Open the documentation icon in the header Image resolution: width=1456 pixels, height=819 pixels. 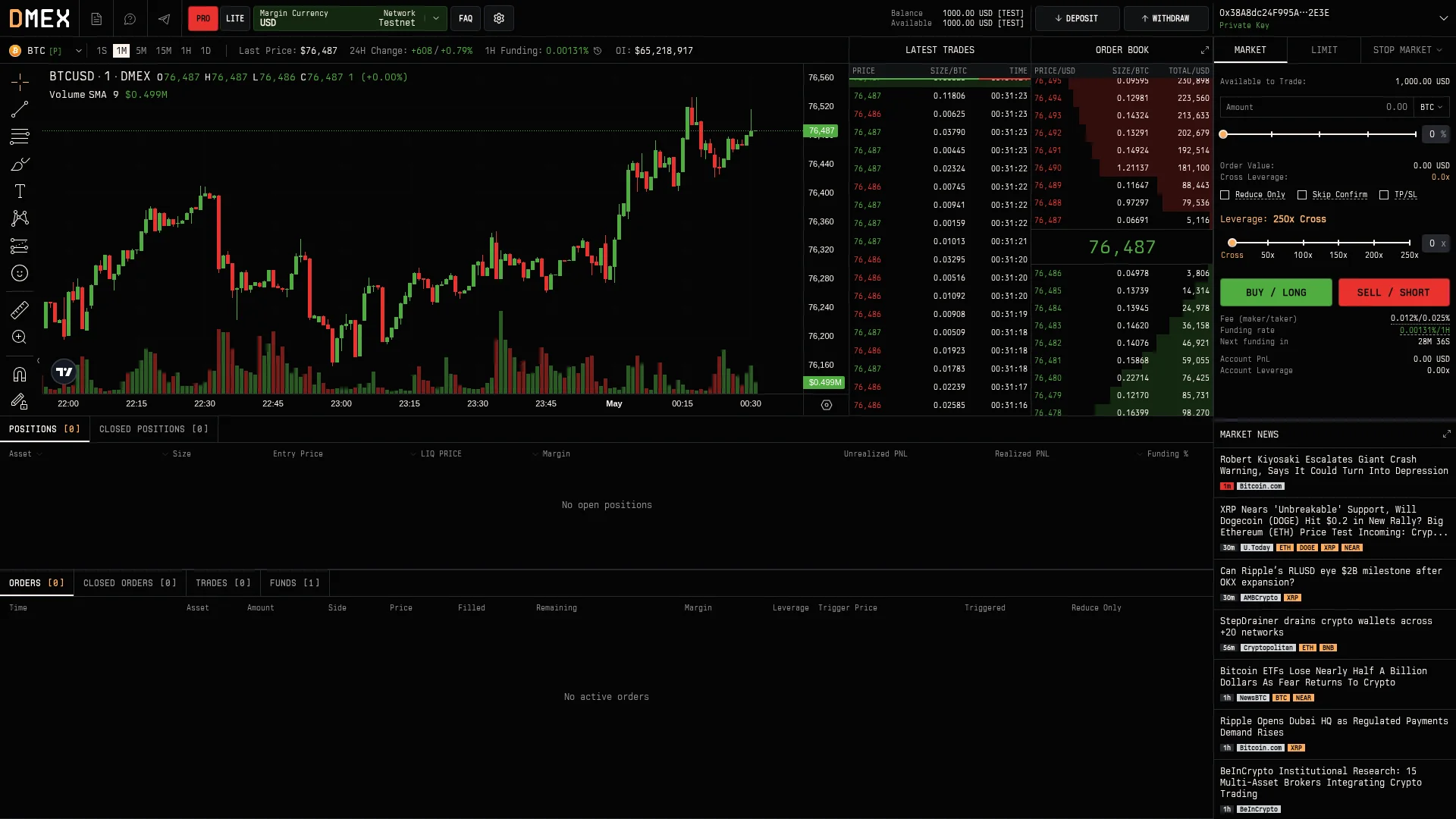[x=96, y=19]
